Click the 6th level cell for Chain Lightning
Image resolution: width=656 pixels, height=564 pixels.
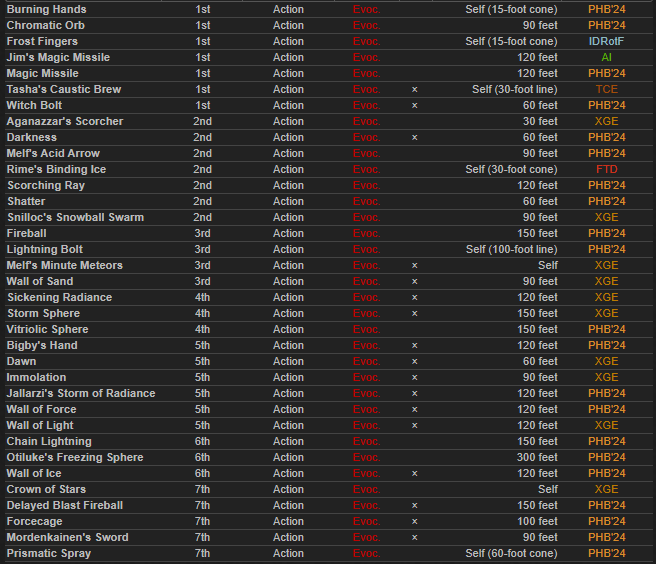pyautogui.click(x=202, y=441)
